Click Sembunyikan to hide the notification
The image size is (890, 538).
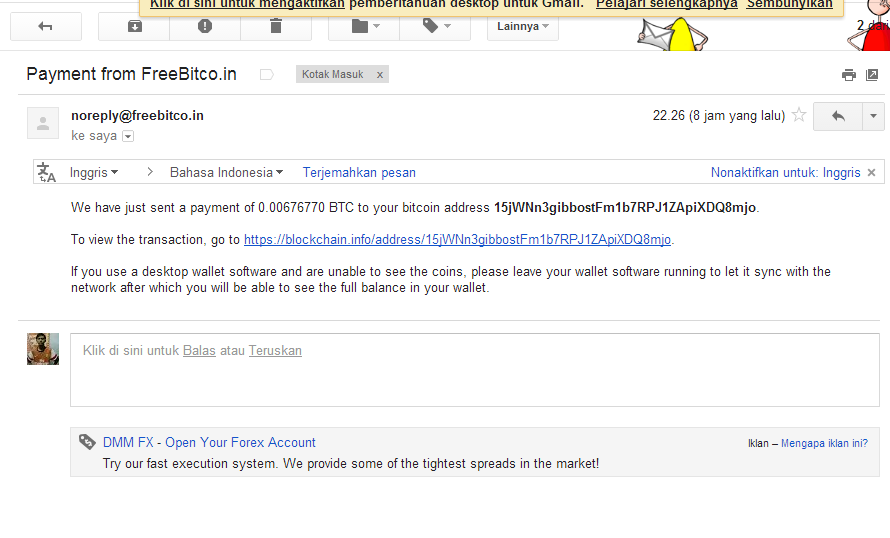pos(790,5)
